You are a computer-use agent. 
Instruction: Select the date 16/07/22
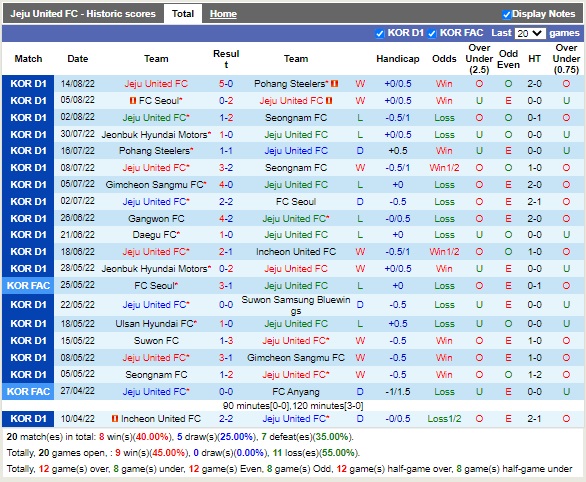point(78,151)
